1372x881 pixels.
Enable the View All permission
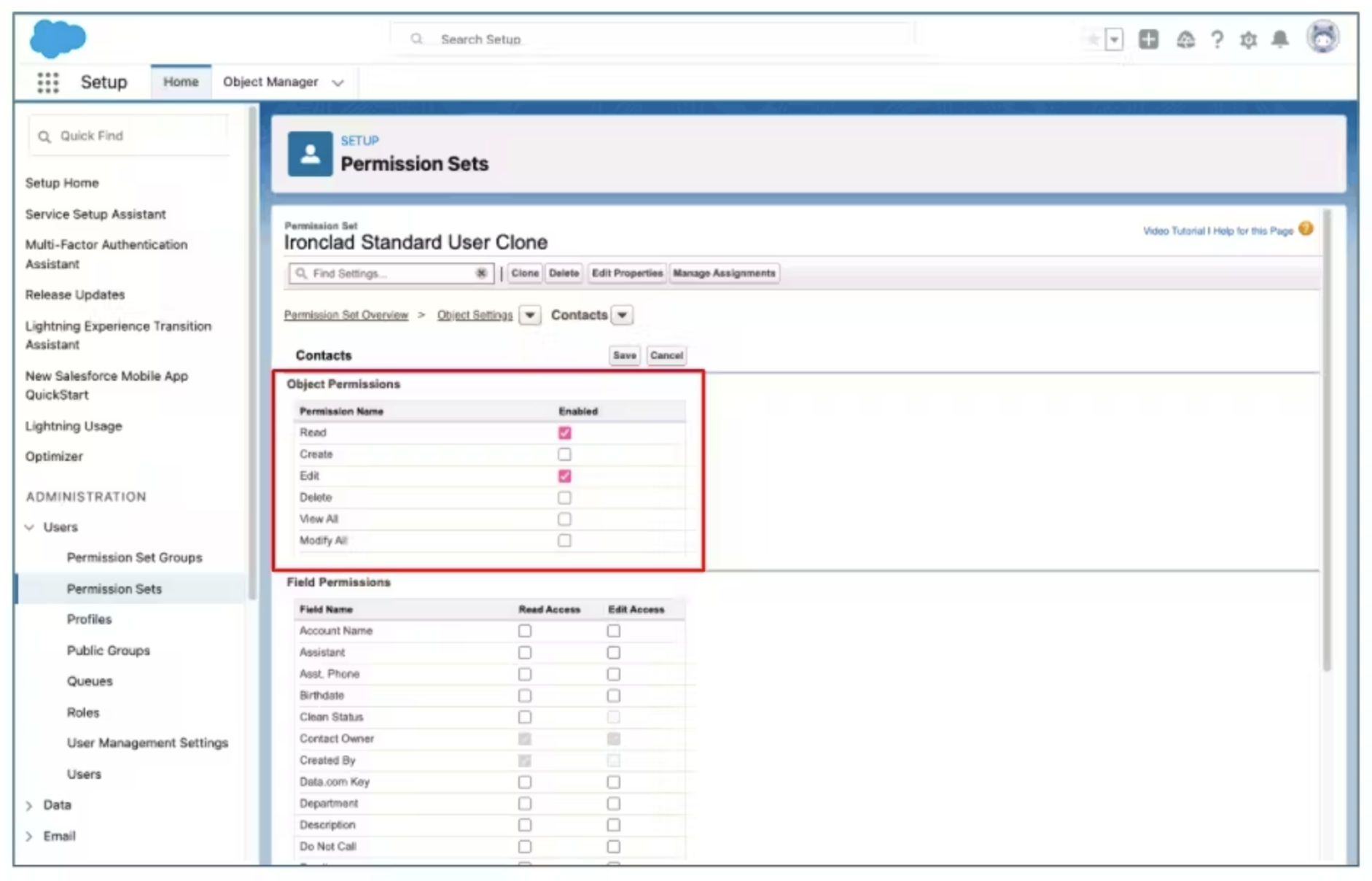[564, 519]
